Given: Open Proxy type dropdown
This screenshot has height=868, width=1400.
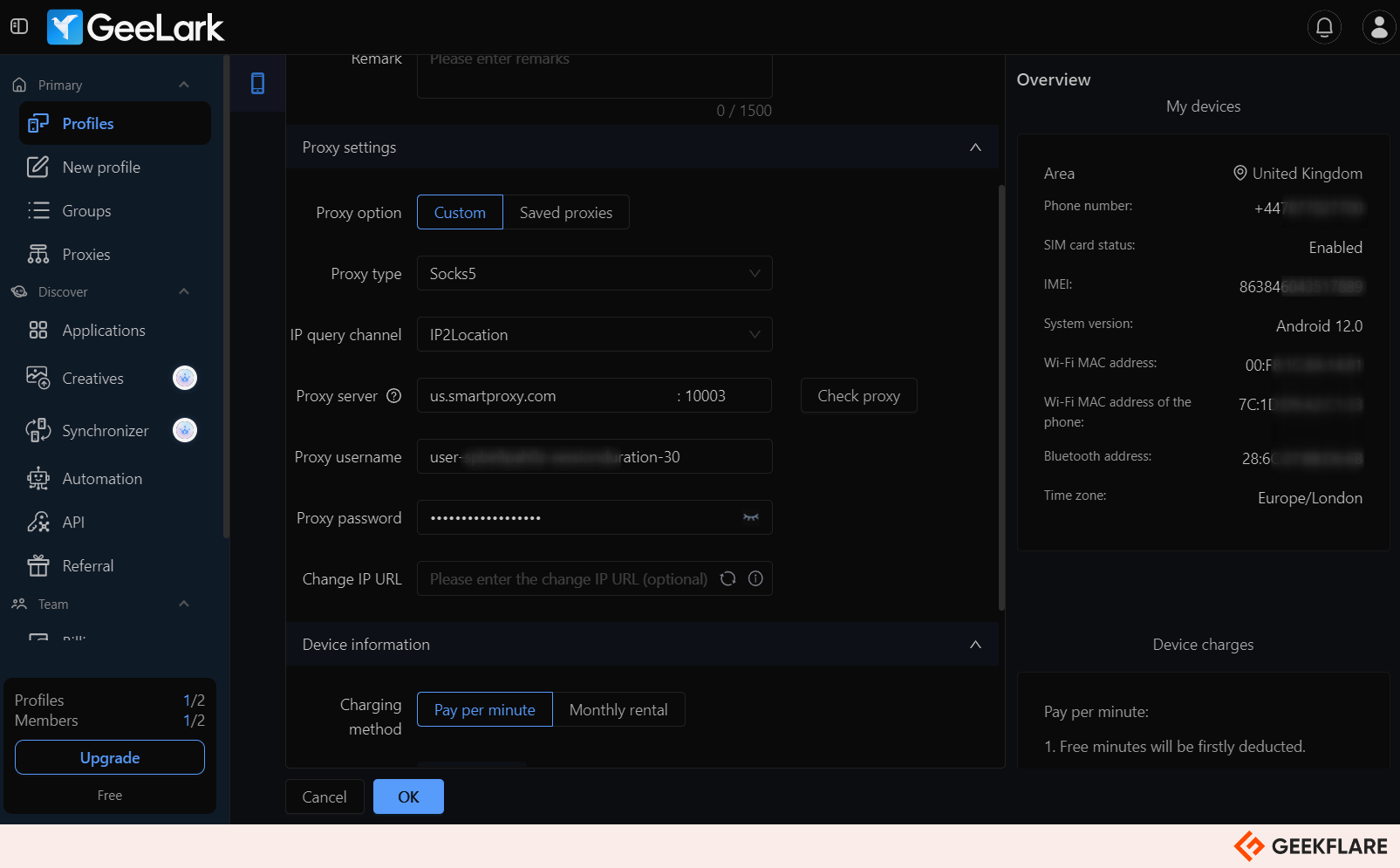Looking at the screenshot, I should coord(595,273).
